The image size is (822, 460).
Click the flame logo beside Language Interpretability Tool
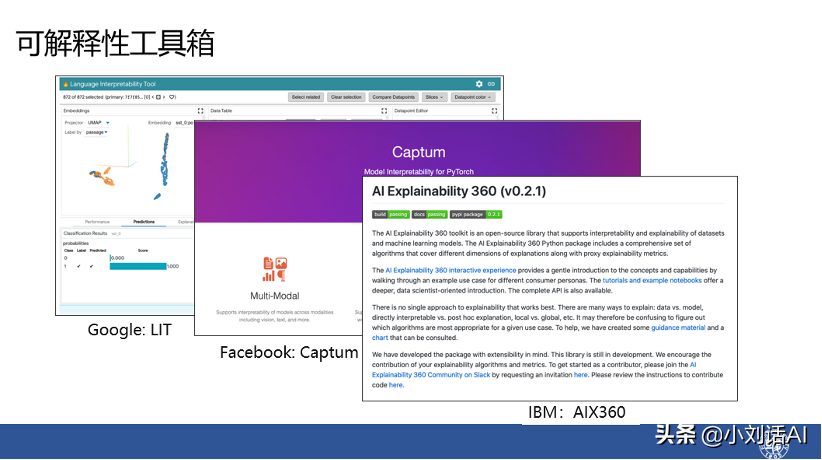tap(66, 84)
